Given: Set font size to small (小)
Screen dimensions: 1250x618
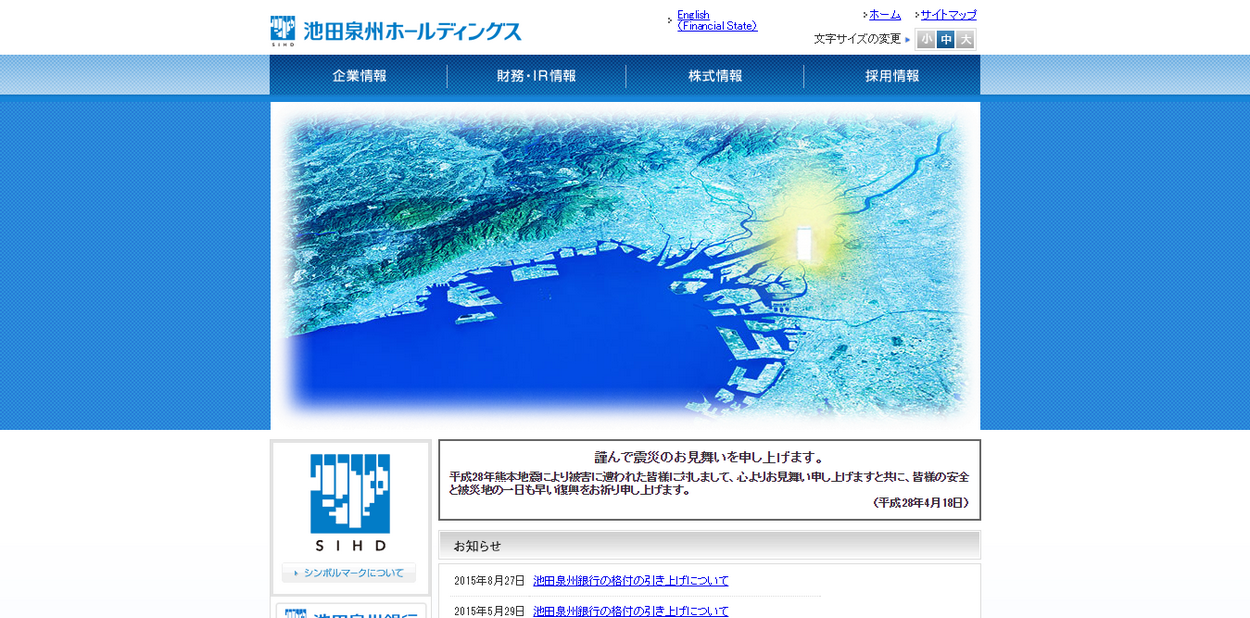Looking at the screenshot, I should click(x=926, y=40).
